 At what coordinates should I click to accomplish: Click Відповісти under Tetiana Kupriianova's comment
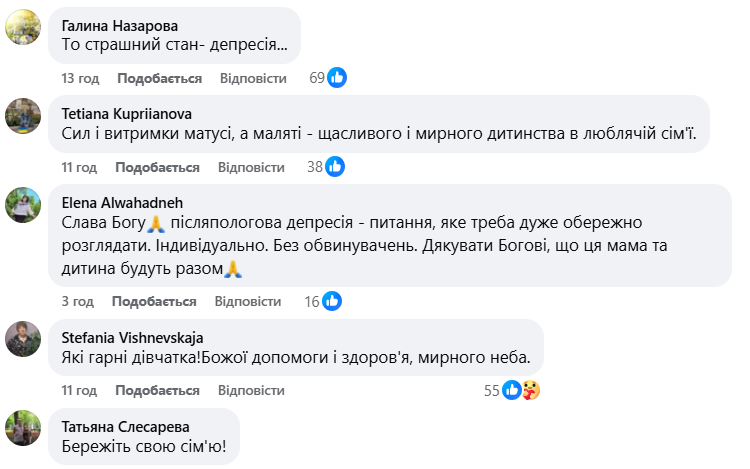tap(250, 168)
